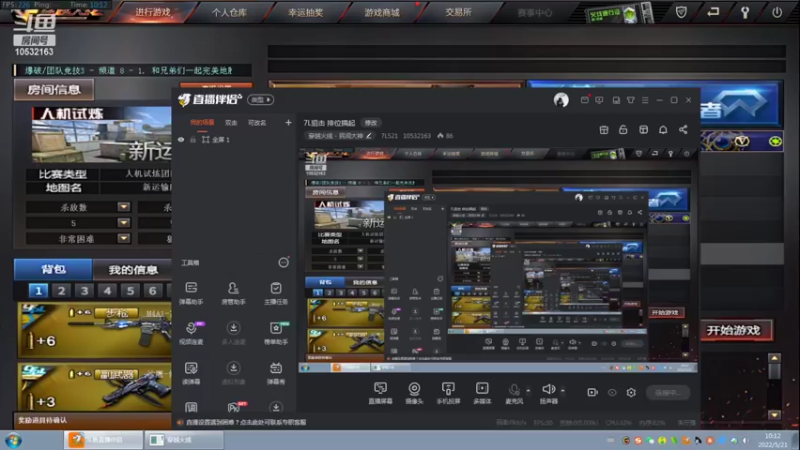
Task: Click the +6 rifle thumbnail in backpack
Action: point(94,330)
